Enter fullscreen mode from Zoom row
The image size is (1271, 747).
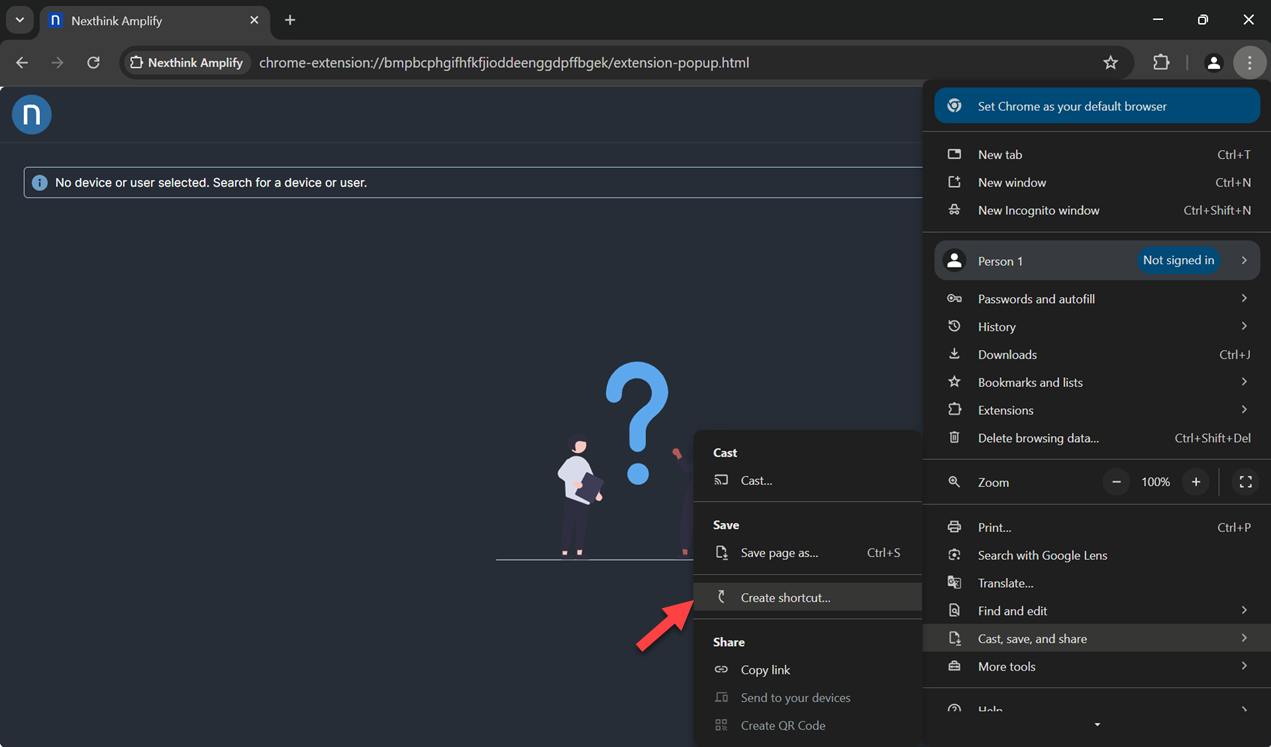click(x=1245, y=482)
